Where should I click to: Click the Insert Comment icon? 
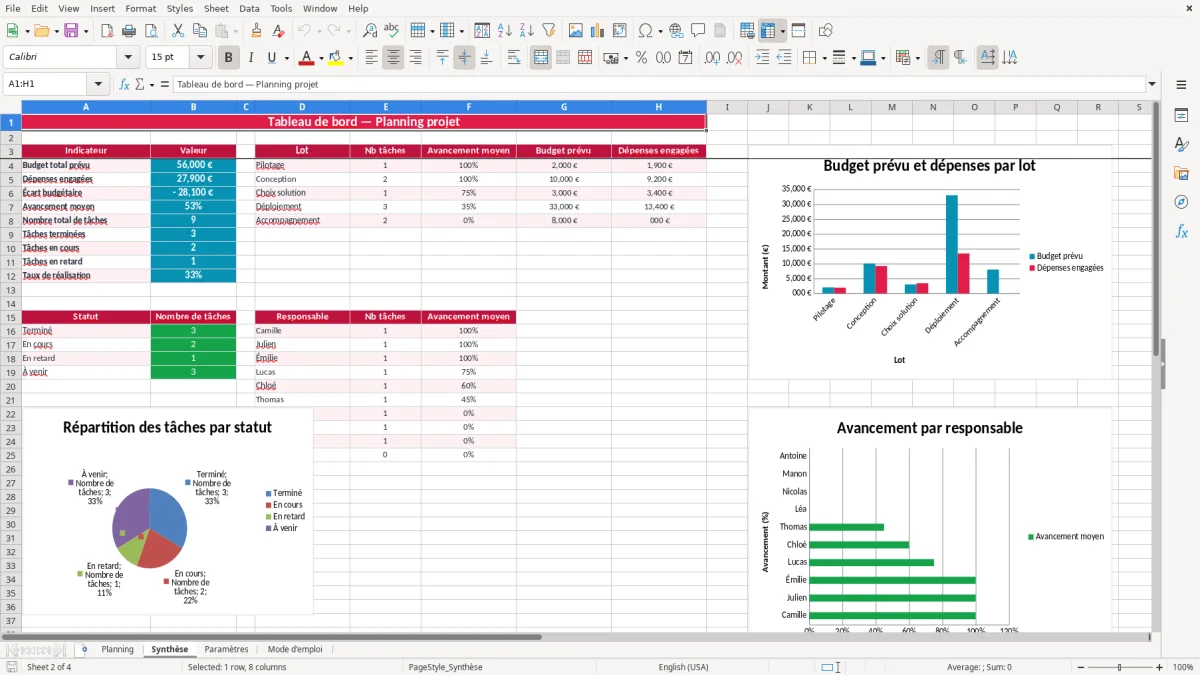coord(698,31)
